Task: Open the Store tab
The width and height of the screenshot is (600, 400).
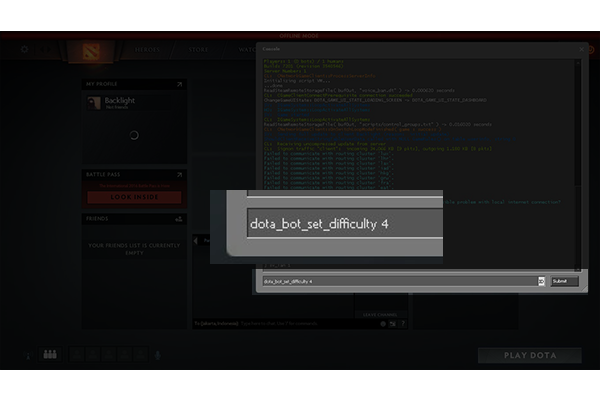Action: (x=198, y=50)
